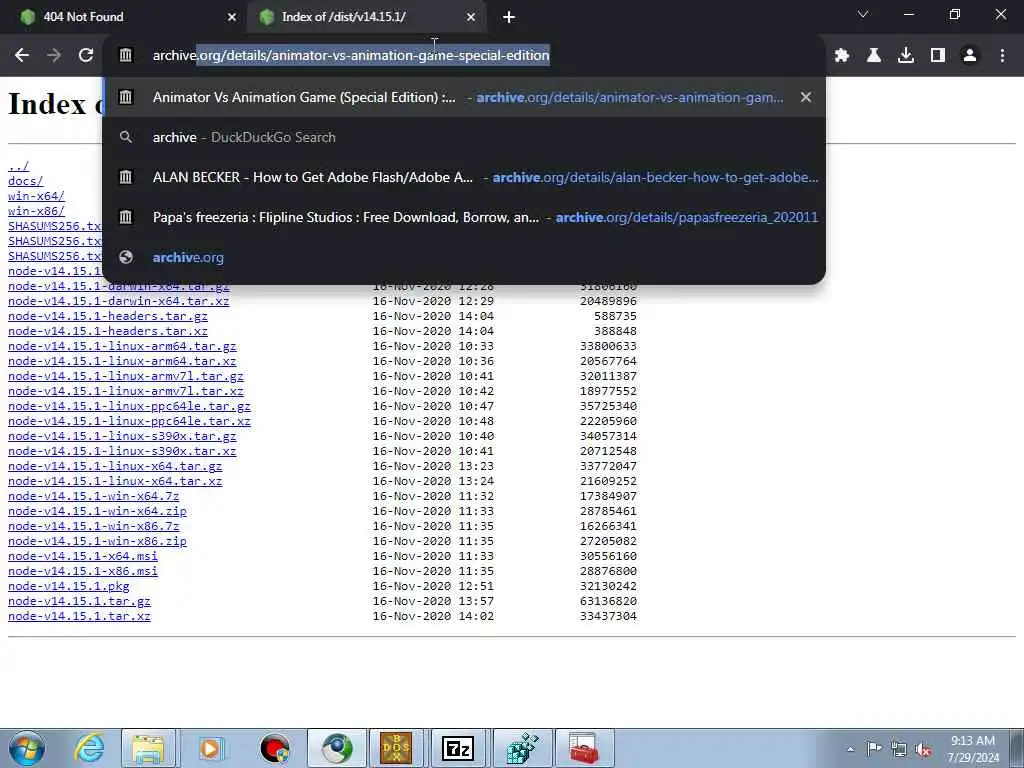Open the 7-Zip taskbar icon

pos(458,748)
